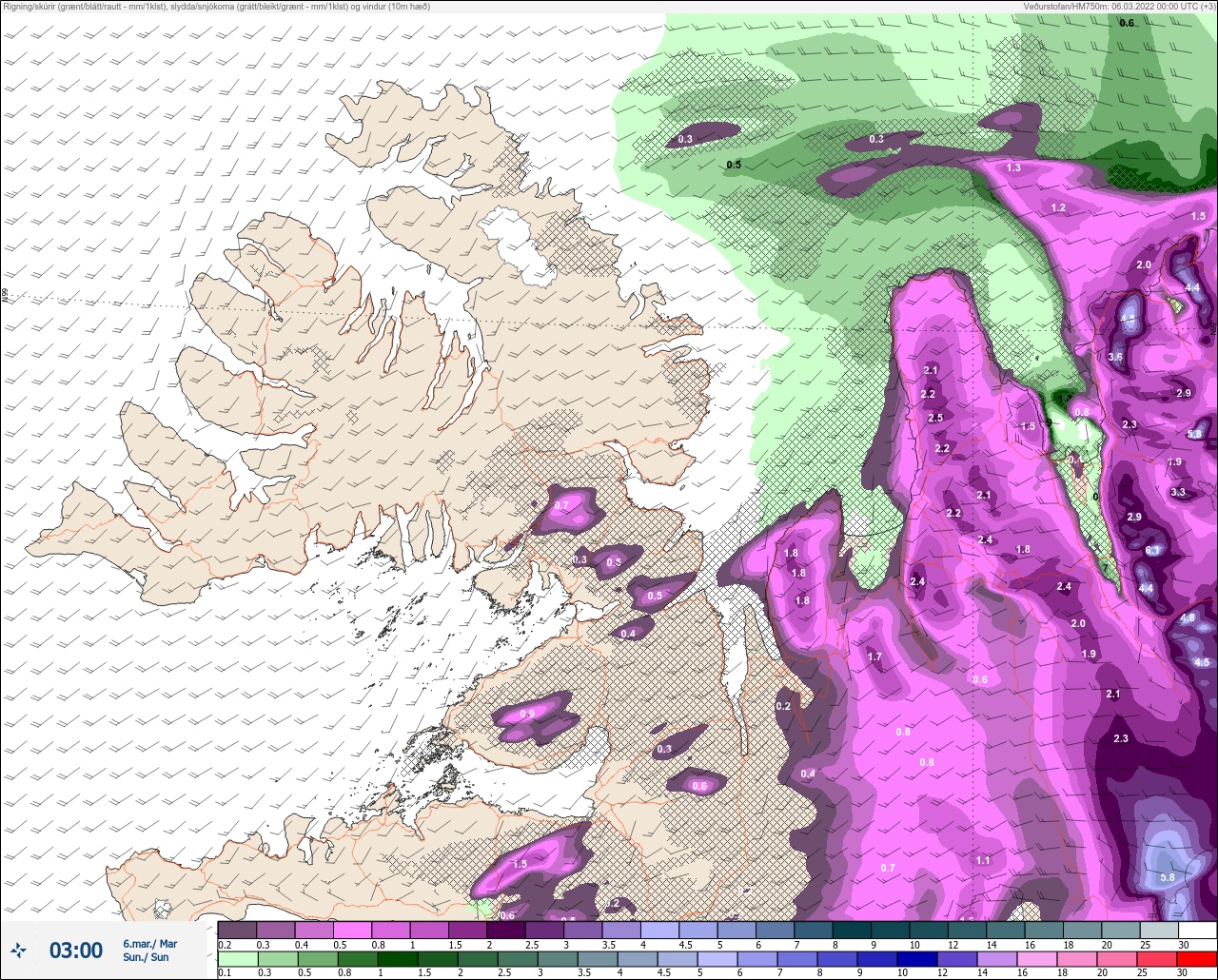Screen dimensions: 1218x980
Task: Click the 03:00 forecast time
Action: tap(76, 950)
